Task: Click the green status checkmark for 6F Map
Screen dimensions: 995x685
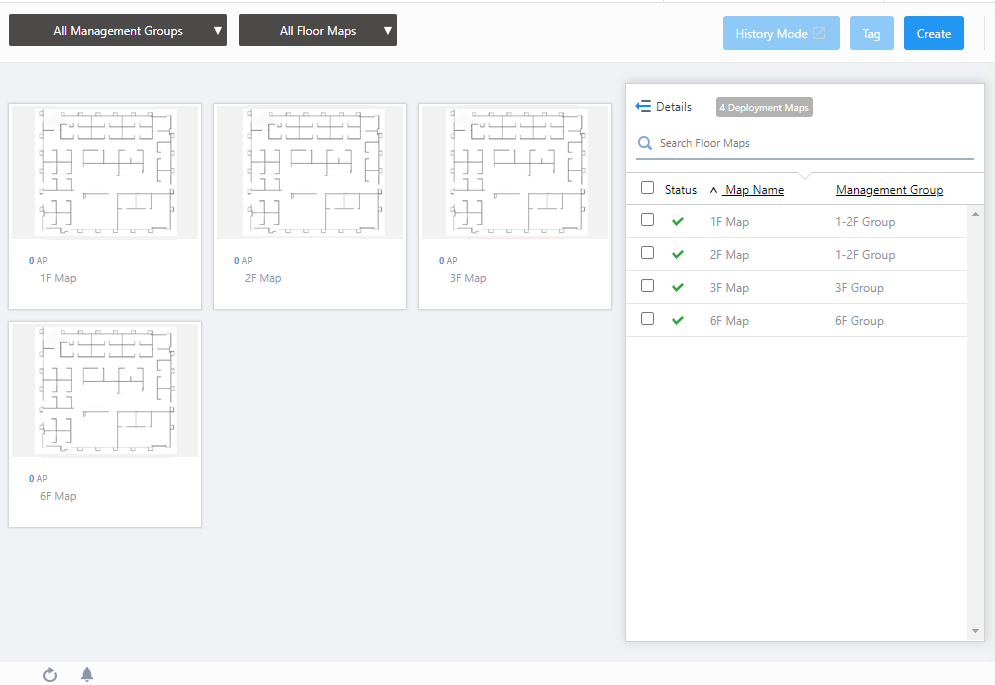Action: (x=678, y=321)
